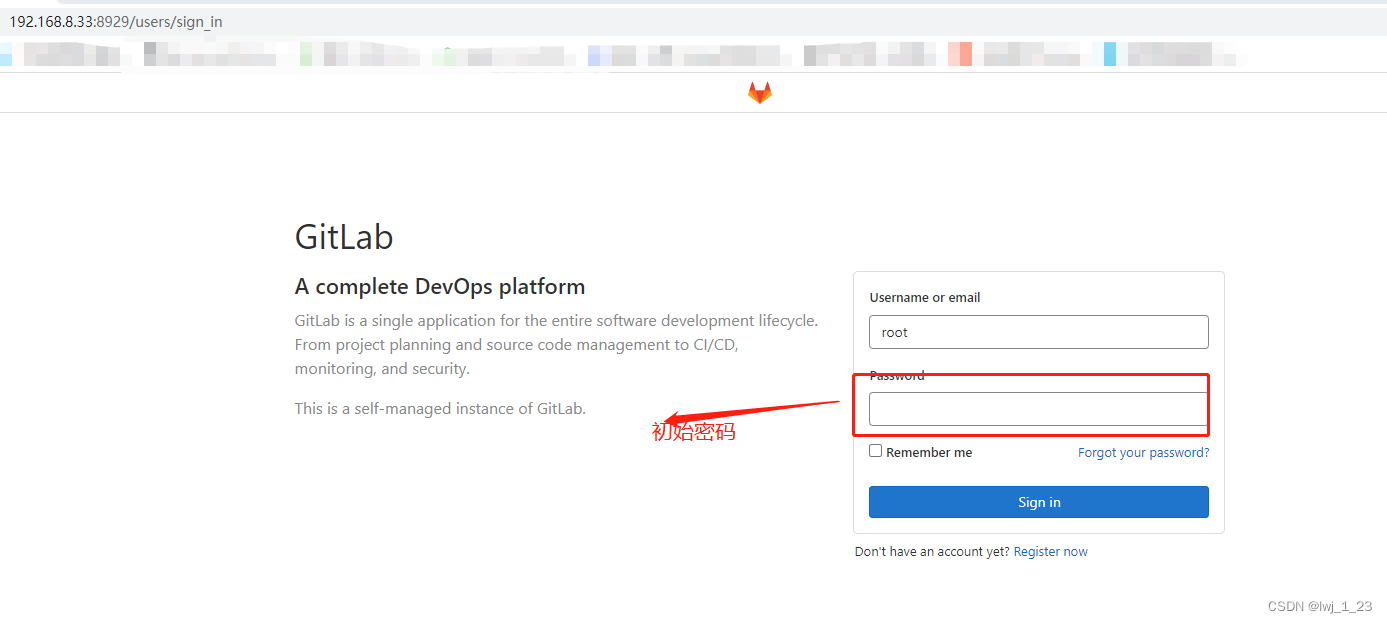Enable the Remember me checkbox

pos(875,450)
